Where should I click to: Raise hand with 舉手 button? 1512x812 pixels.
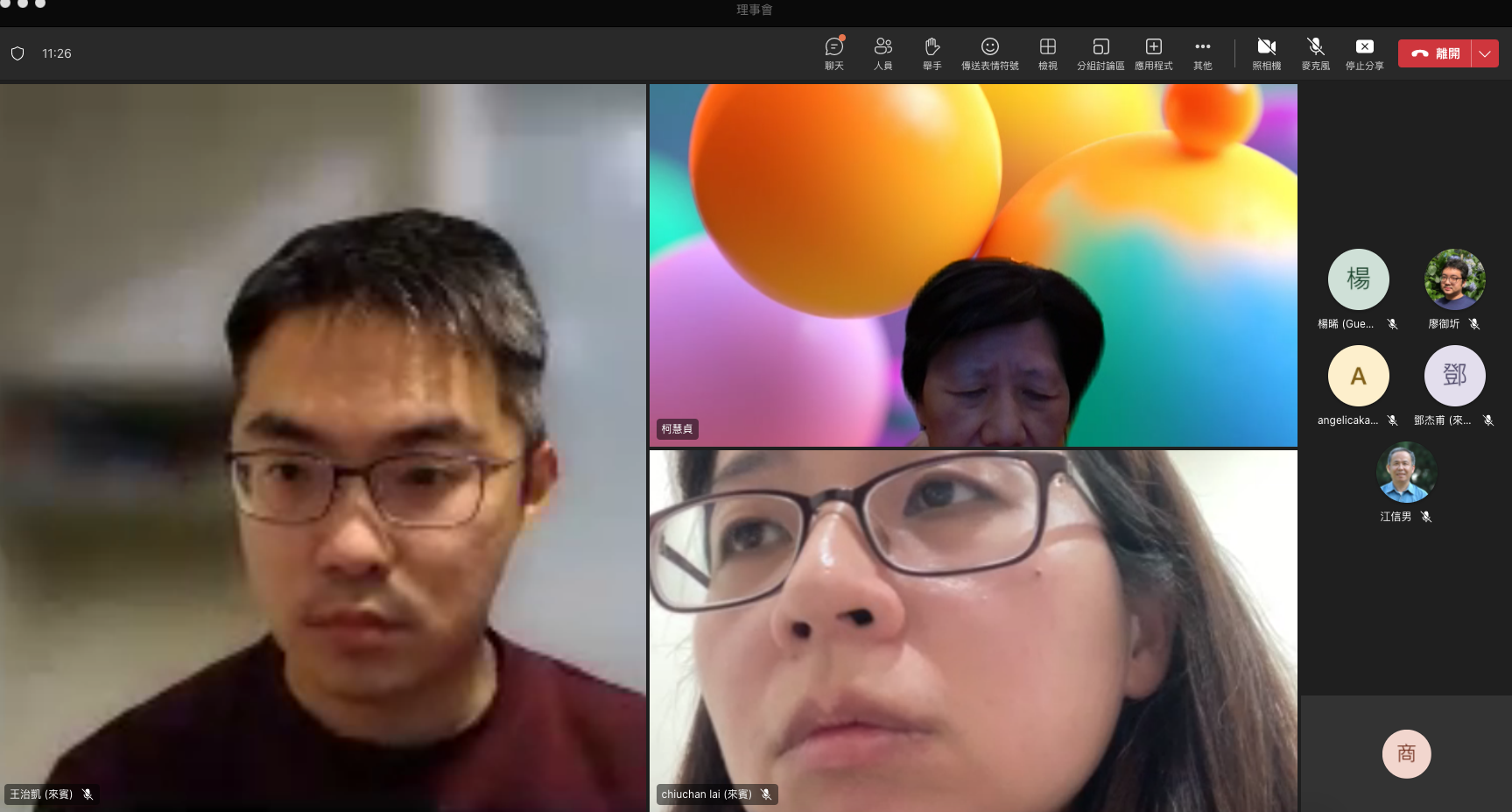click(932, 53)
